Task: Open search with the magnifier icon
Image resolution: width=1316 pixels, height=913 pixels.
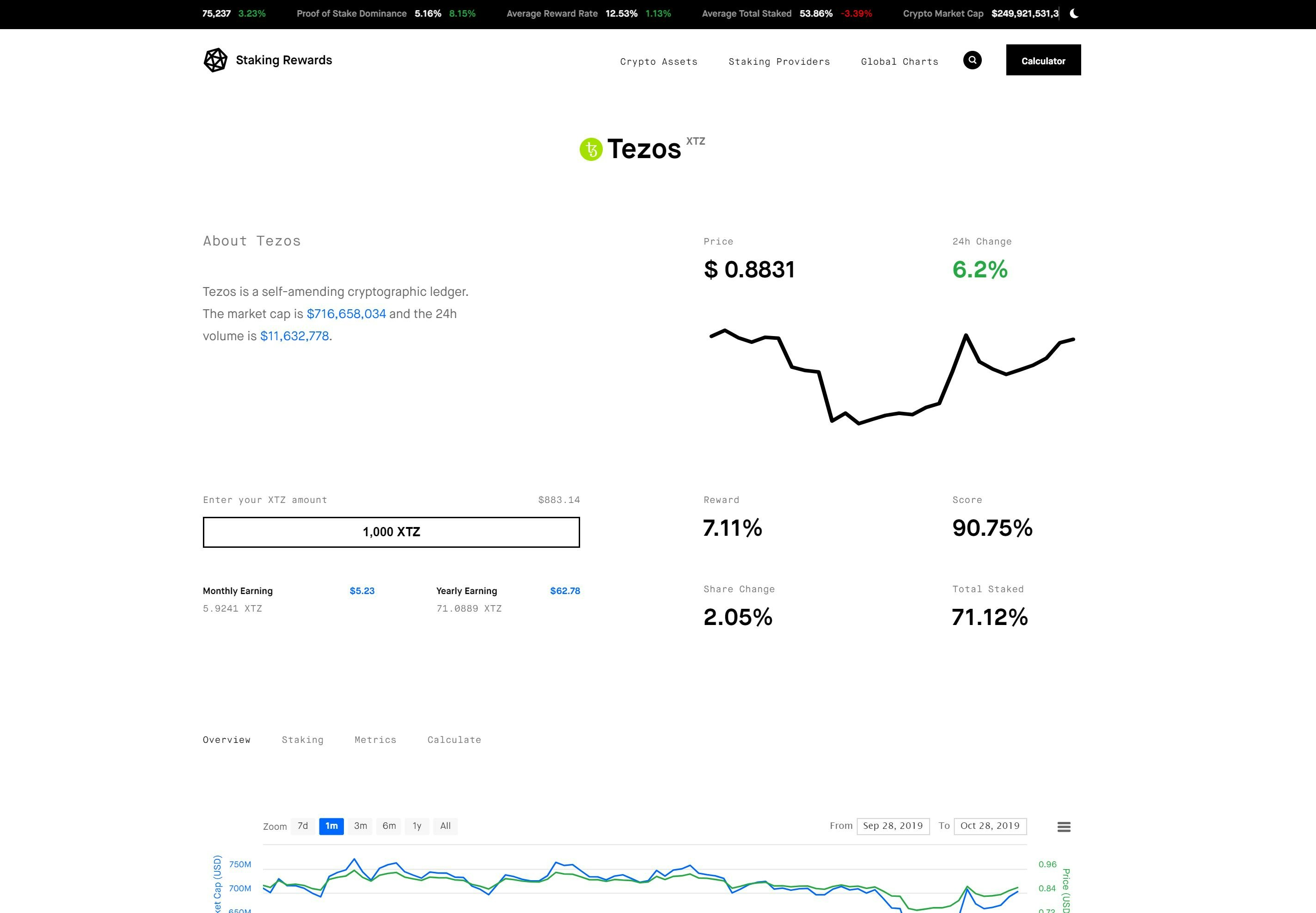Action: click(972, 60)
